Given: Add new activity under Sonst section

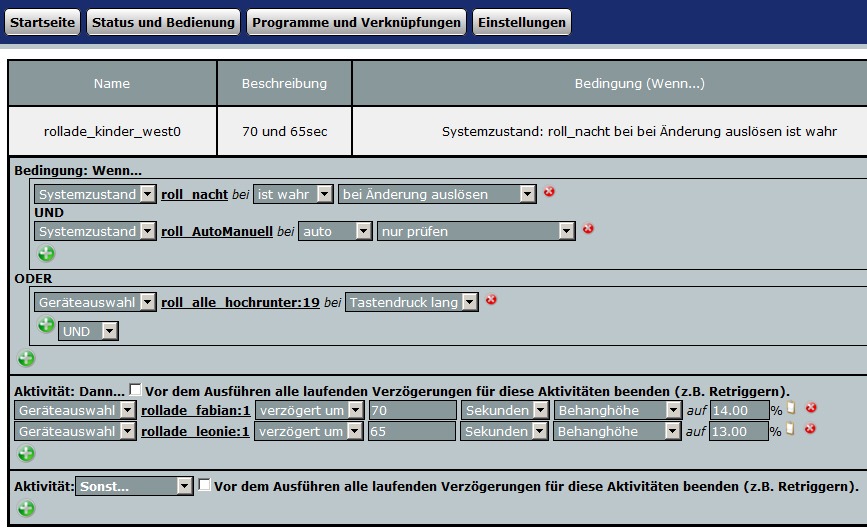Looking at the screenshot, I should pos(26,508).
